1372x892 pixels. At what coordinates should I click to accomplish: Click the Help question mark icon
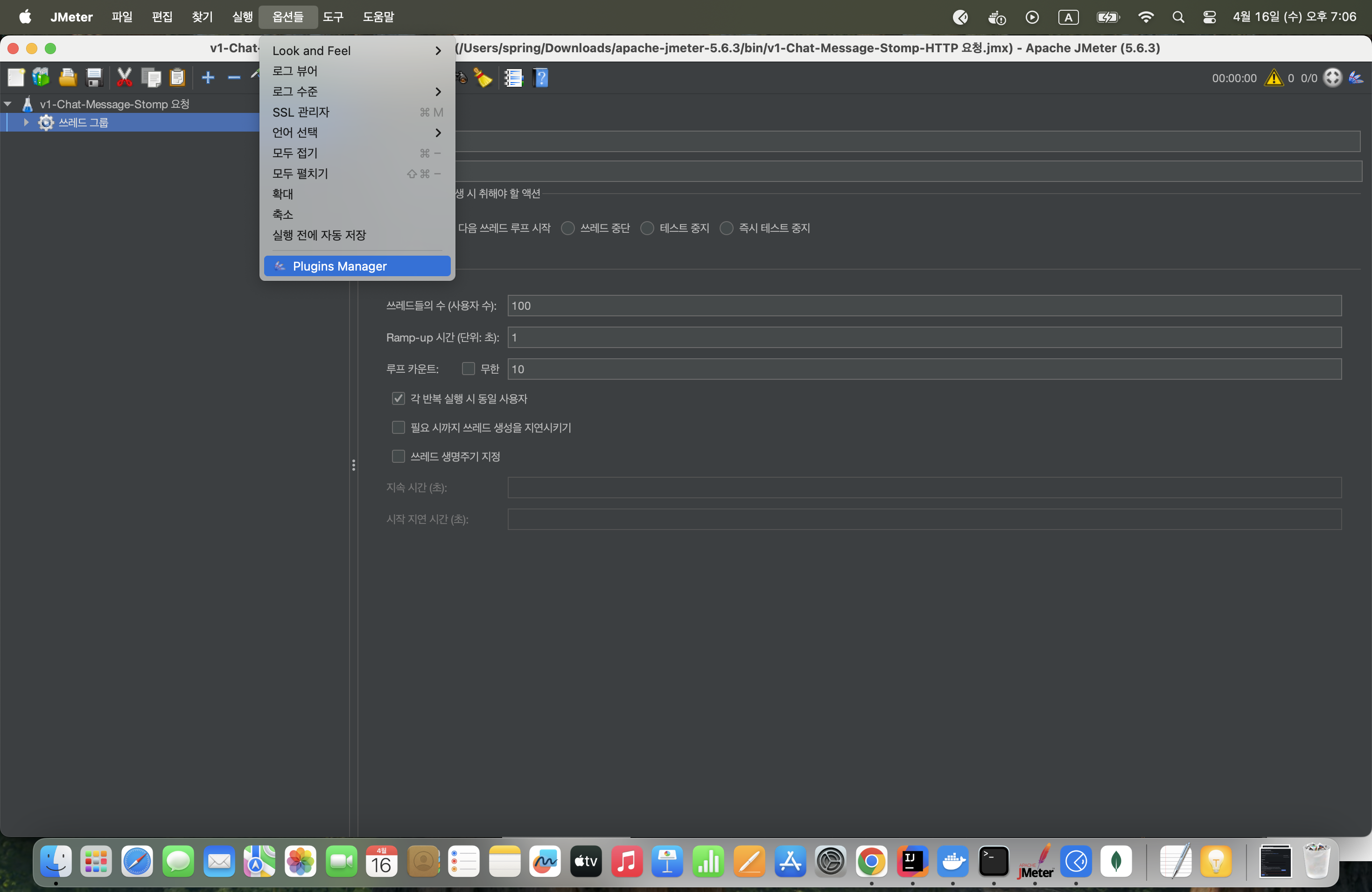541,78
